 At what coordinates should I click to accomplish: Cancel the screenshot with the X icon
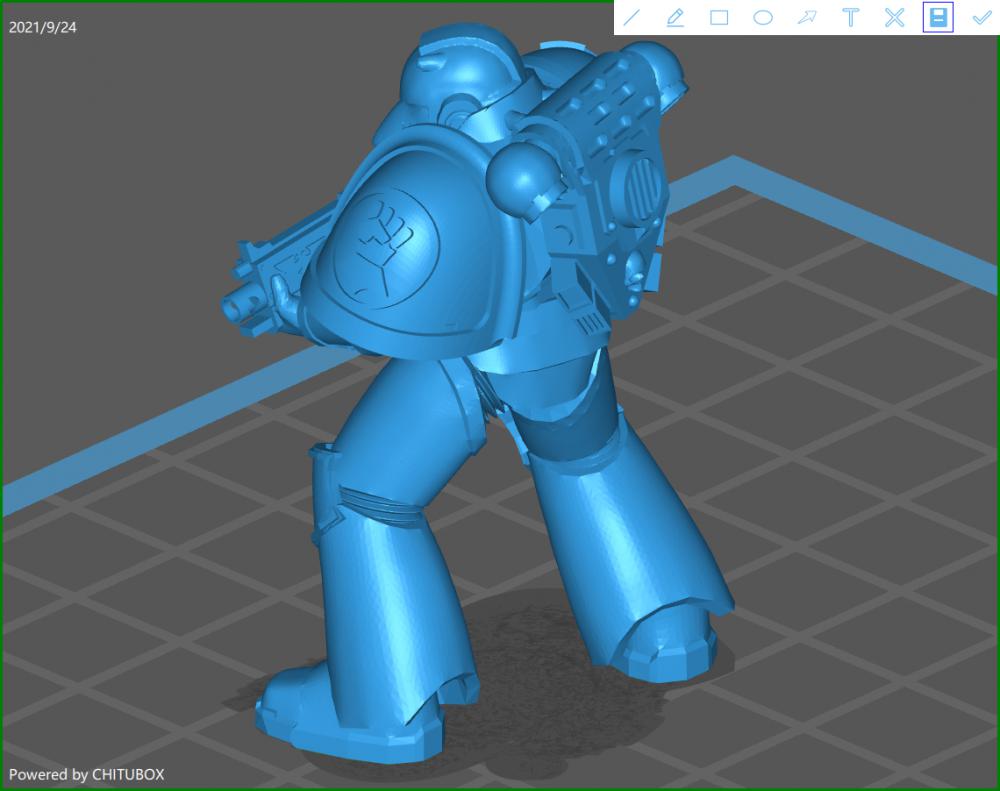coord(895,17)
